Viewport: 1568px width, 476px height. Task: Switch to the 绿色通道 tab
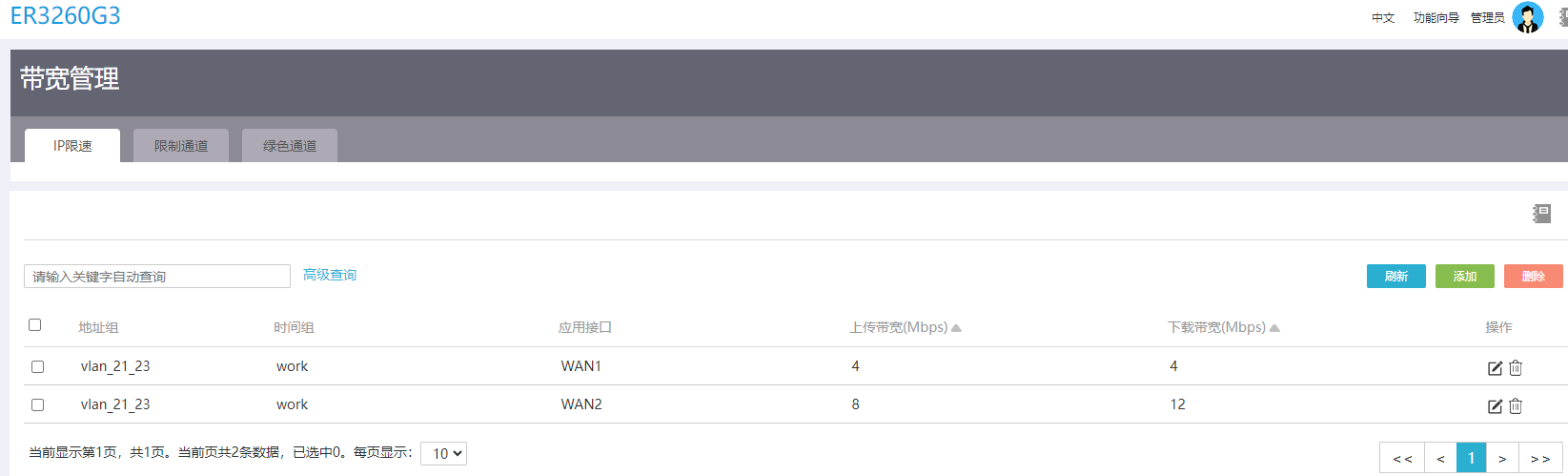[x=290, y=146]
